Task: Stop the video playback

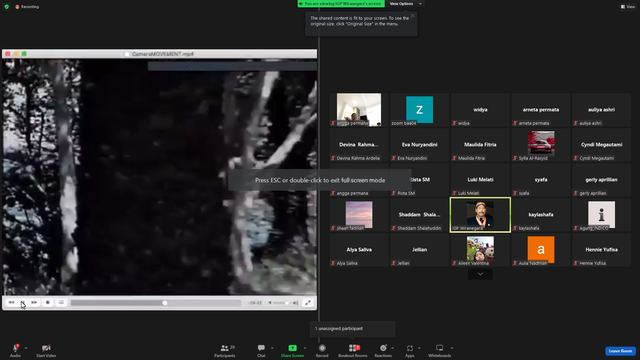Action: 48,302
